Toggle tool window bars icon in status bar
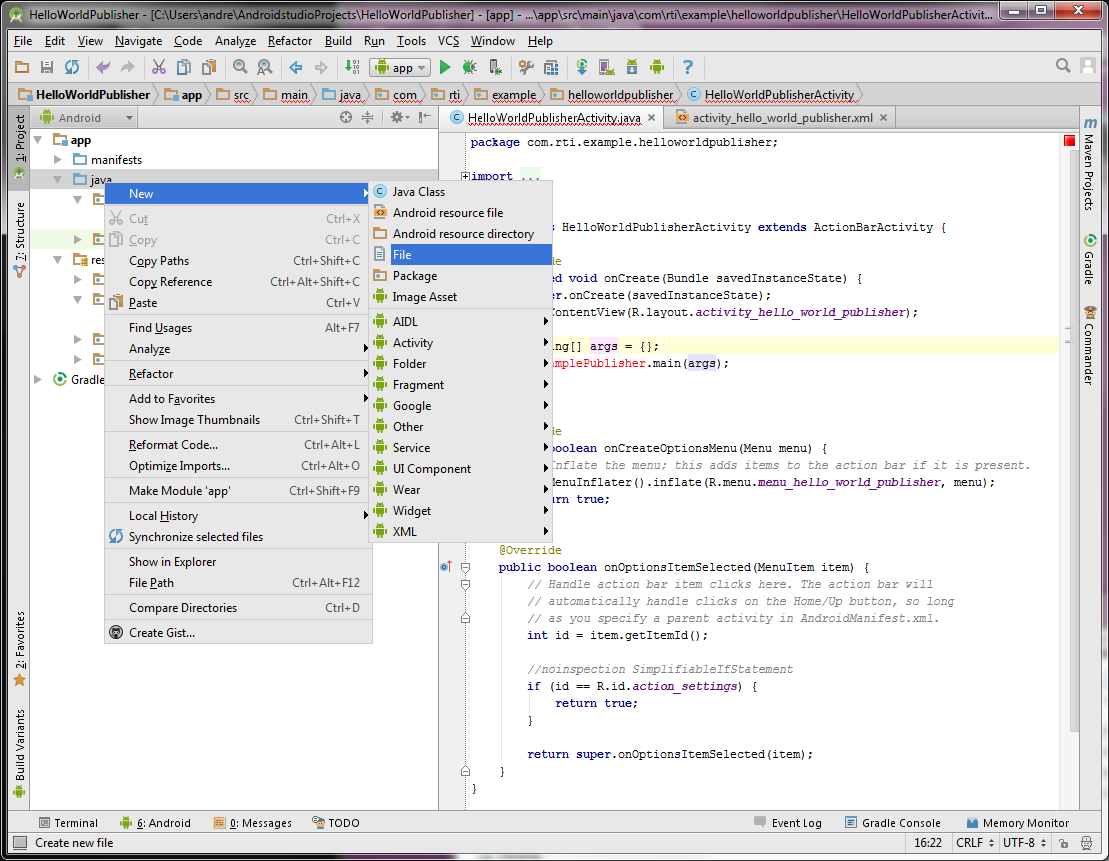Screen dimensions: 1109x861 [x=20, y=843]
